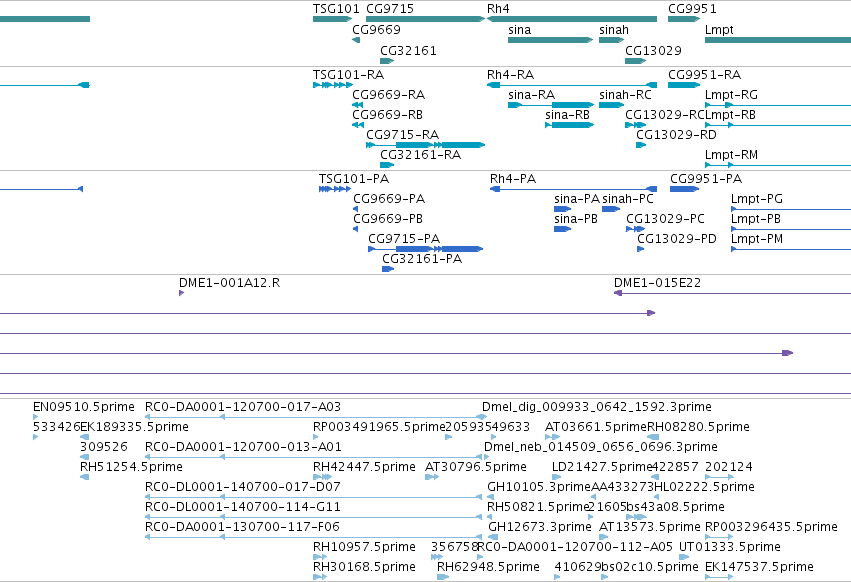Screen dimensions: 851x582
Task: Click cDNA RC0-DA0001-120700-013-A01
Action: click(313, 457)
